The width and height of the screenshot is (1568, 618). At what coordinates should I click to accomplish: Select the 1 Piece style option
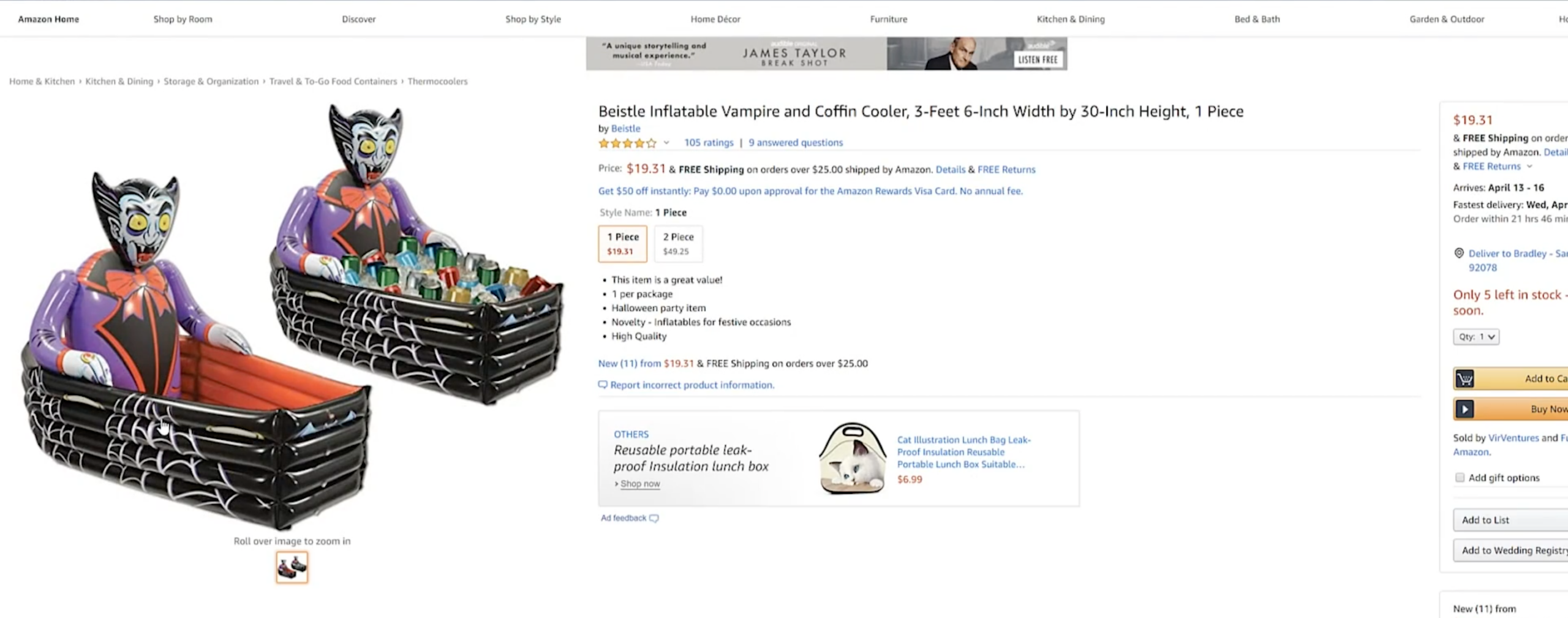tap(622, 243)
